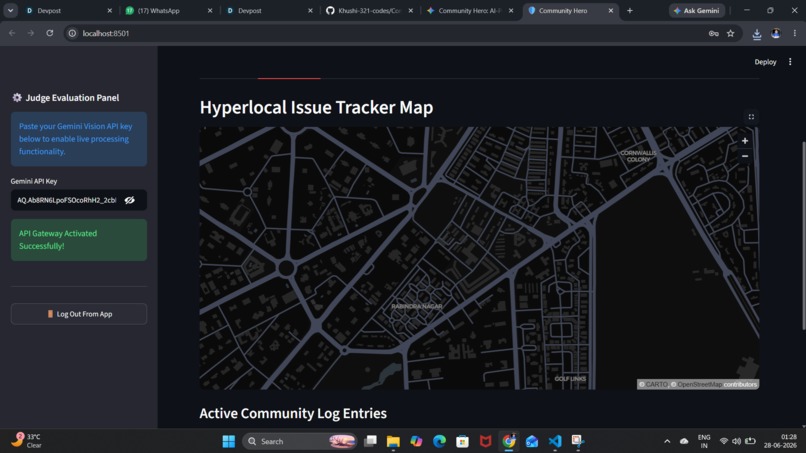Screen dimensions: 806x453
Task: Show hidden system tray icons
Action: point(667,441)
